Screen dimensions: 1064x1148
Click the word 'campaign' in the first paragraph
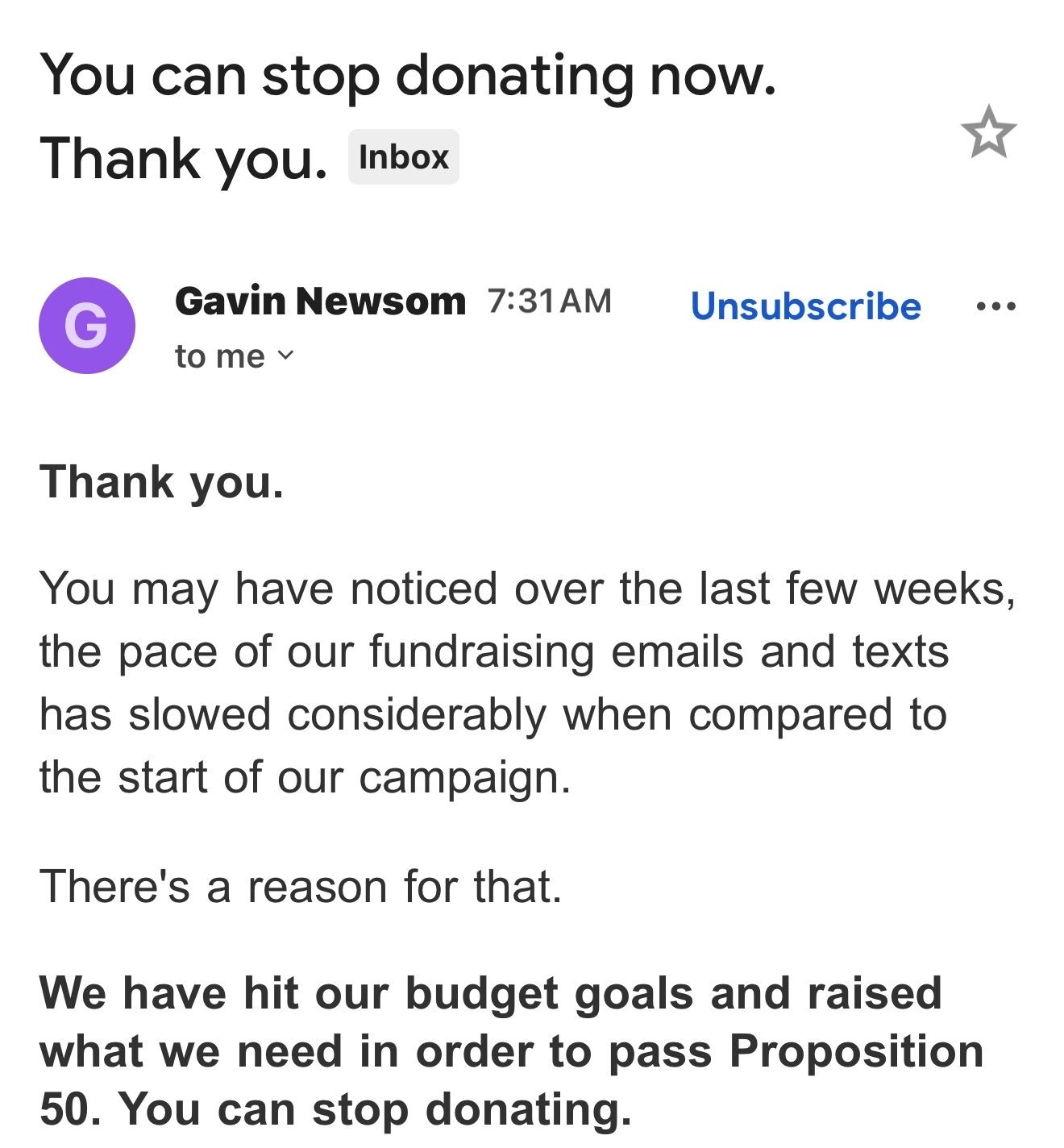point(465,779)
